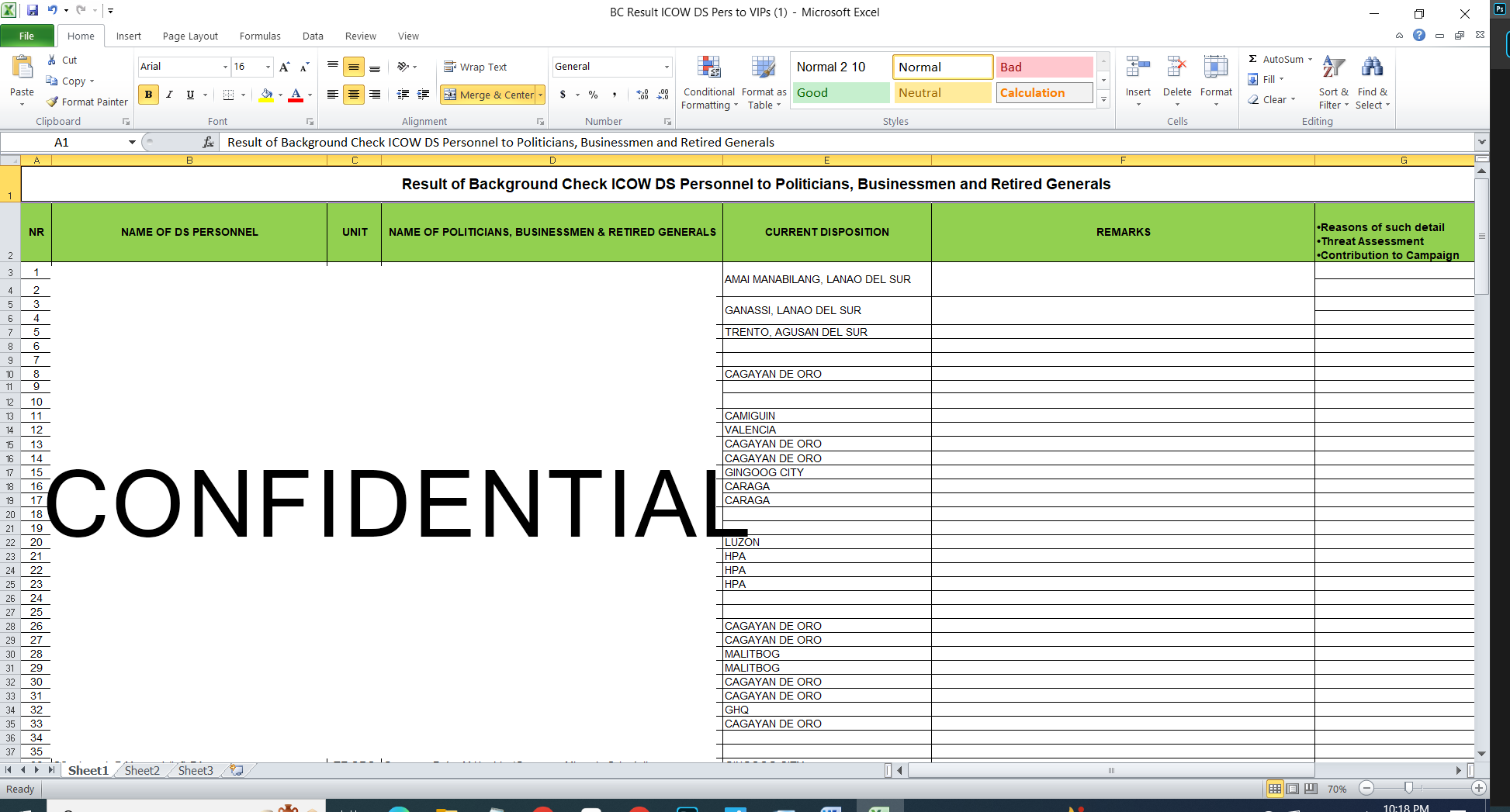Switch to the Insert ribbon tab
This screenshot has width=1510, height=812.
click(129, 36)
